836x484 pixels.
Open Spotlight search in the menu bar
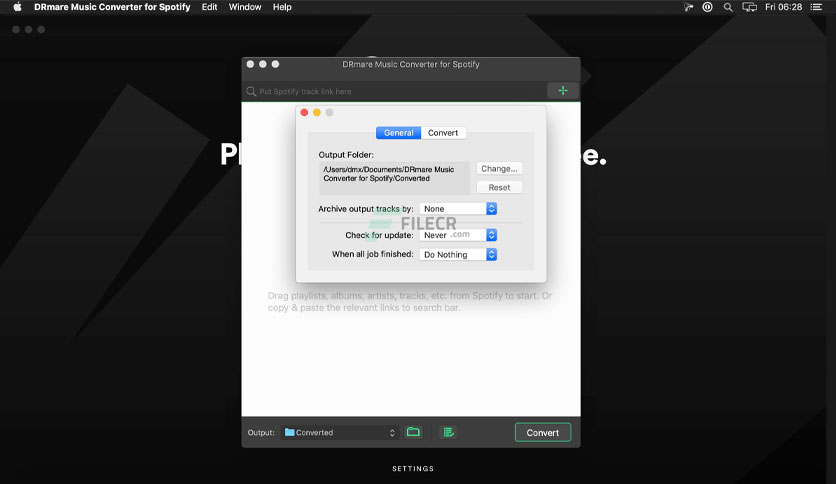(x=728, y=7)
